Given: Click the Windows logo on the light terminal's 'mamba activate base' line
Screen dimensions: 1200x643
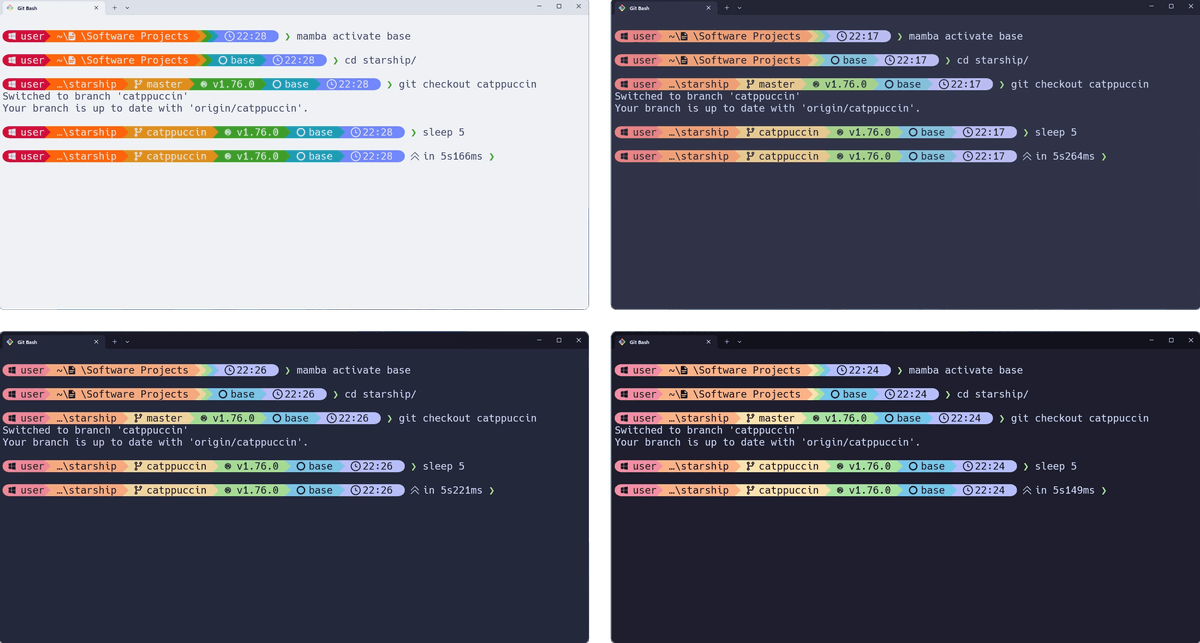Looking at the screenshot, I should pyautogui.click(x=12, y=36).
